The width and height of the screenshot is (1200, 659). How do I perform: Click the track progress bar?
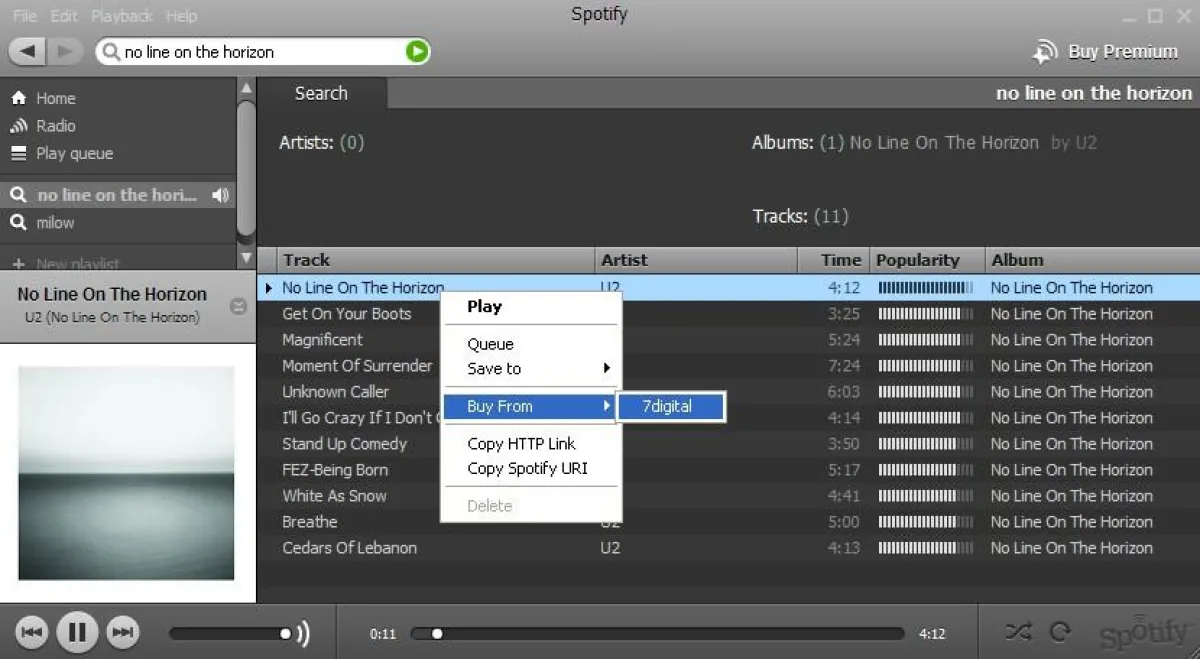(657, 633)
